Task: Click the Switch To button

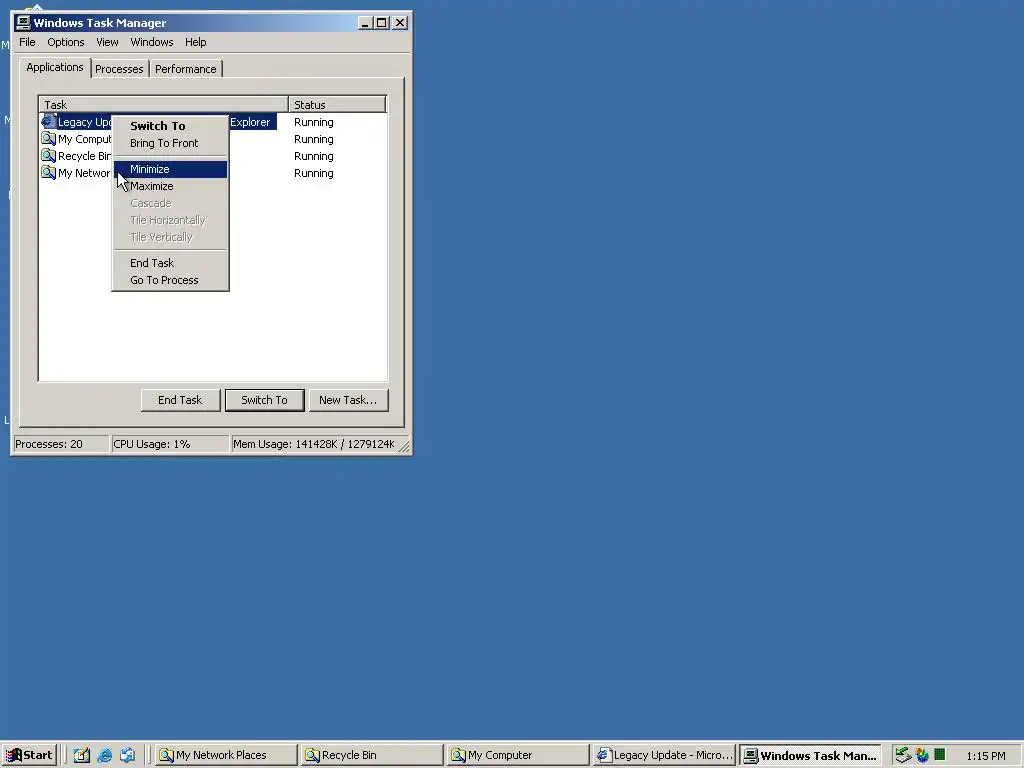Action: pyautogui.click(x=264, y=400)
